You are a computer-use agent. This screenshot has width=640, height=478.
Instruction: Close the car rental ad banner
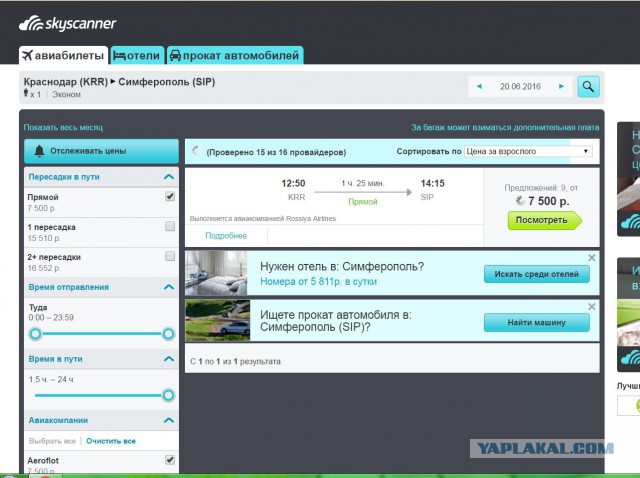click(x=591, y=307)
